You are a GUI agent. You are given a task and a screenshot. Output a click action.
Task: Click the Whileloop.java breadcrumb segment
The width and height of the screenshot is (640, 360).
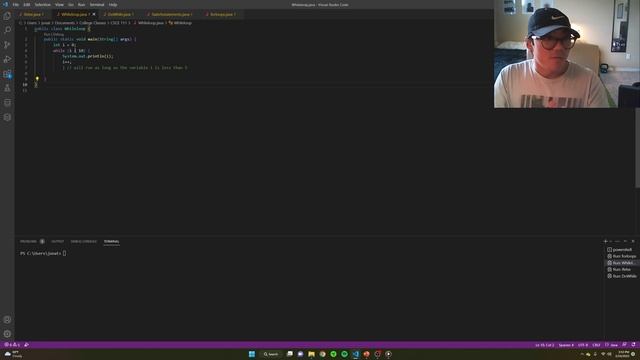(x=151, y=23)
